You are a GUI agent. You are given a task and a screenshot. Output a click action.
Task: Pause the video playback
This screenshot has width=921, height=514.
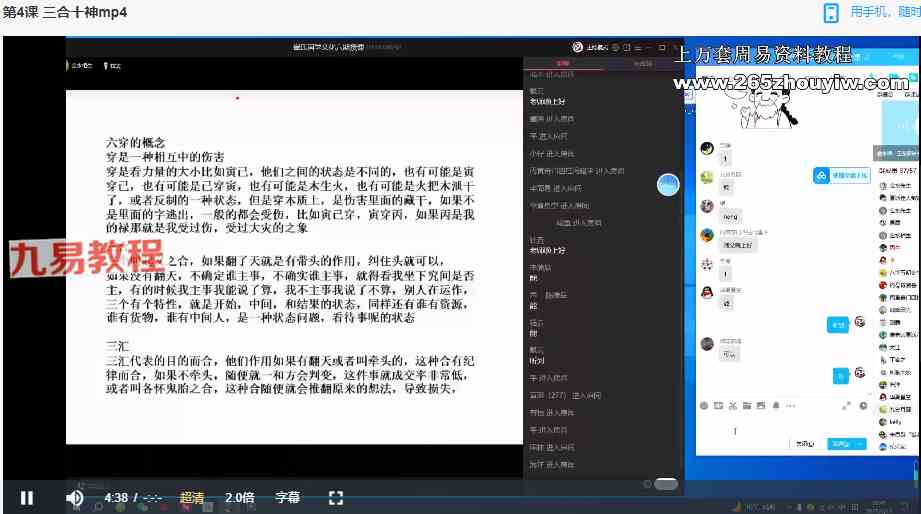[27, 497]
